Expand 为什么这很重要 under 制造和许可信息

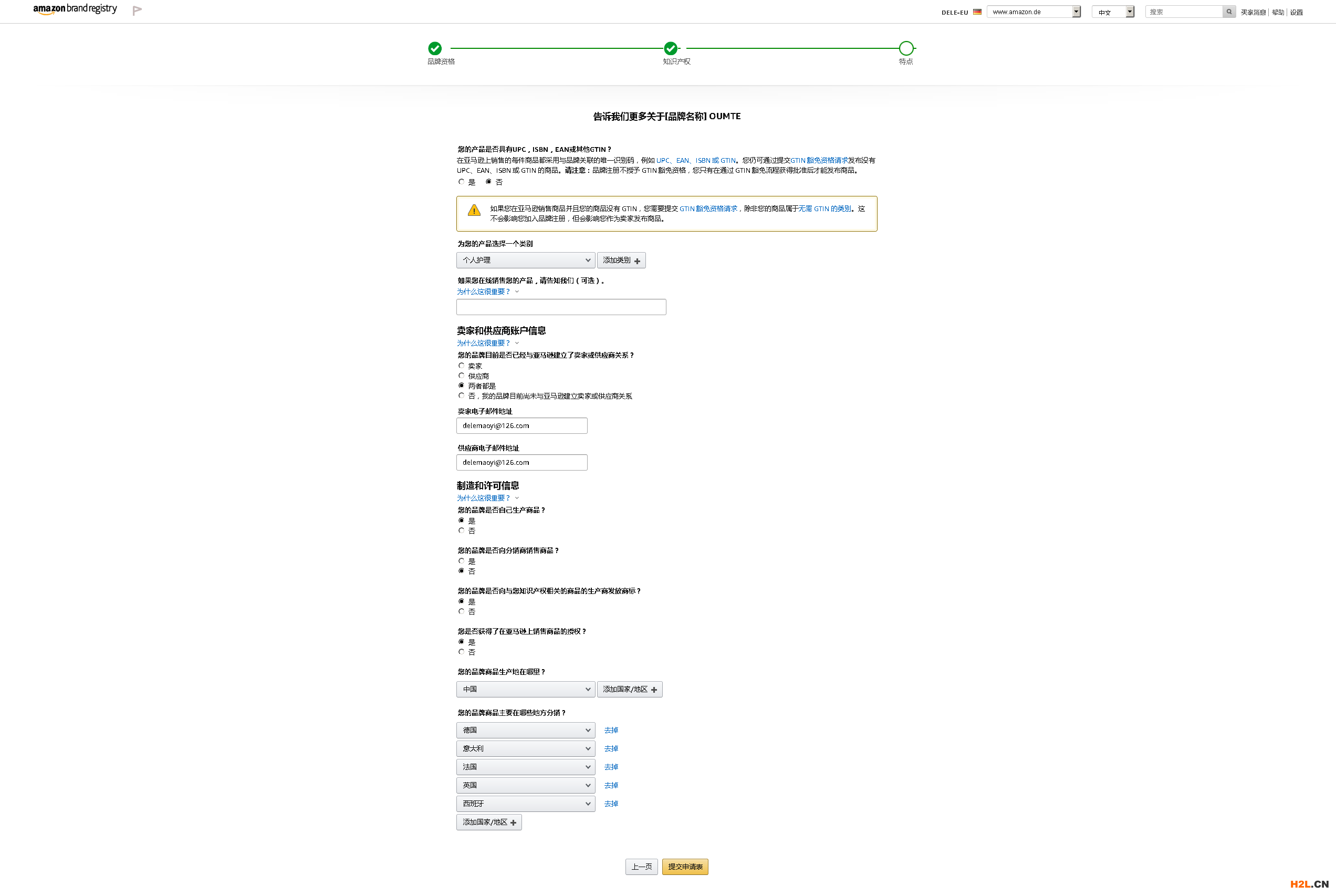point(487,498)
